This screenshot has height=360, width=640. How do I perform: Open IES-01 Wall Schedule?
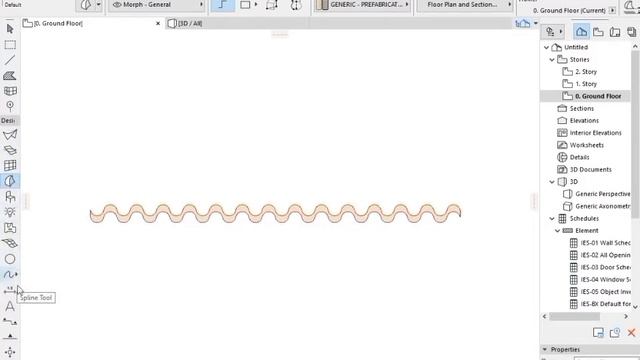pos(605,243)
